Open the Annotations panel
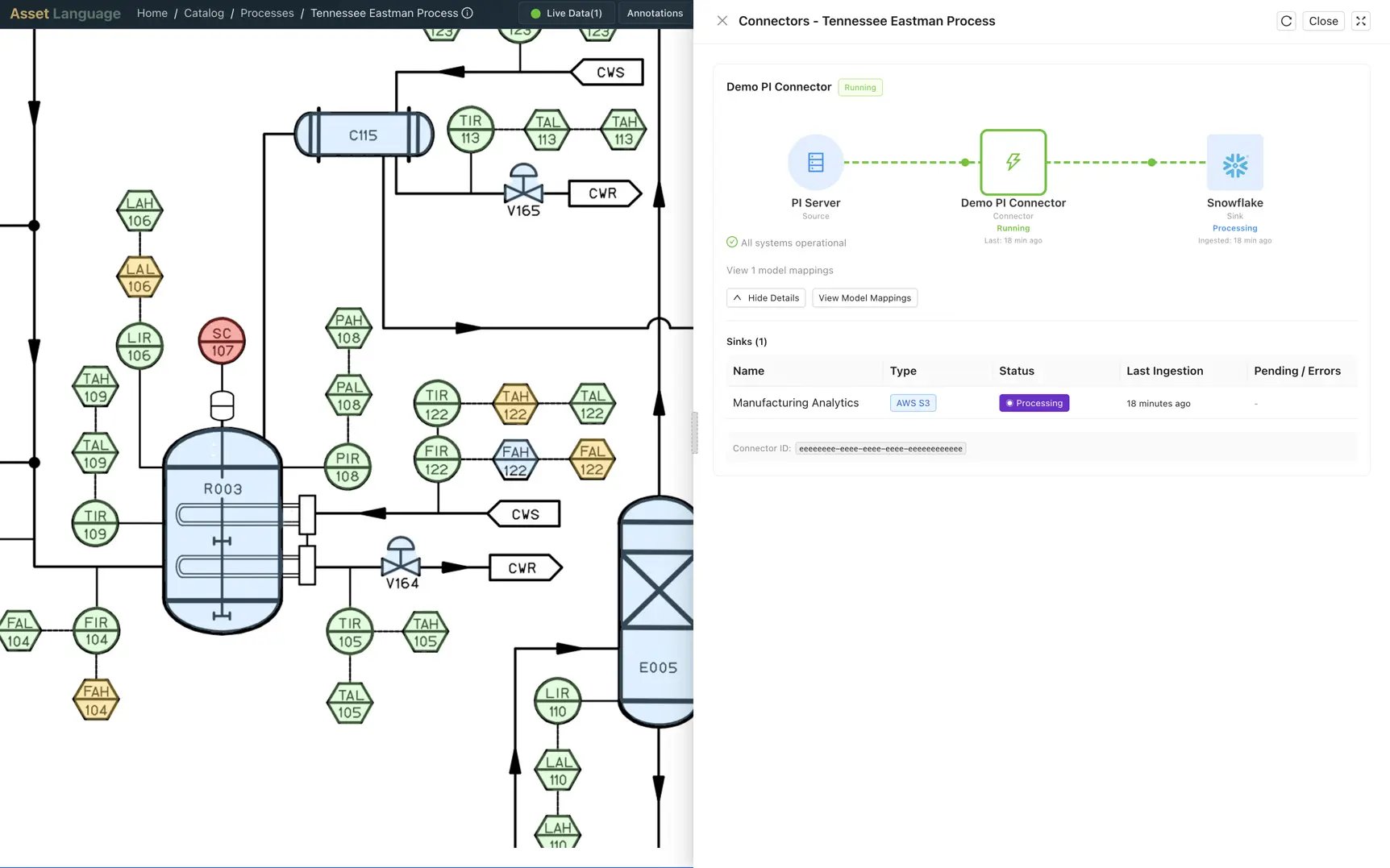Screen dimensions: 1390x868 coord(655,13)
